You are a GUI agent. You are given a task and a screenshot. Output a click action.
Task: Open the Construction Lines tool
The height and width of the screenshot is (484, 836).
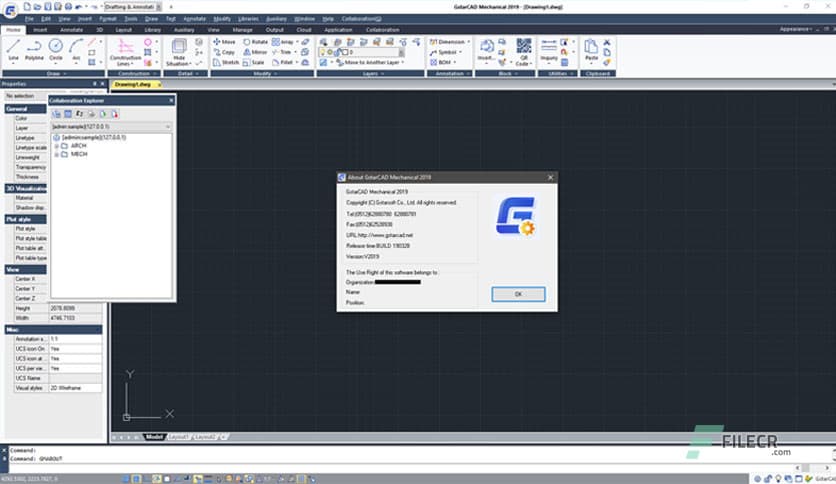pyautogui.click(x=125, y=52)
